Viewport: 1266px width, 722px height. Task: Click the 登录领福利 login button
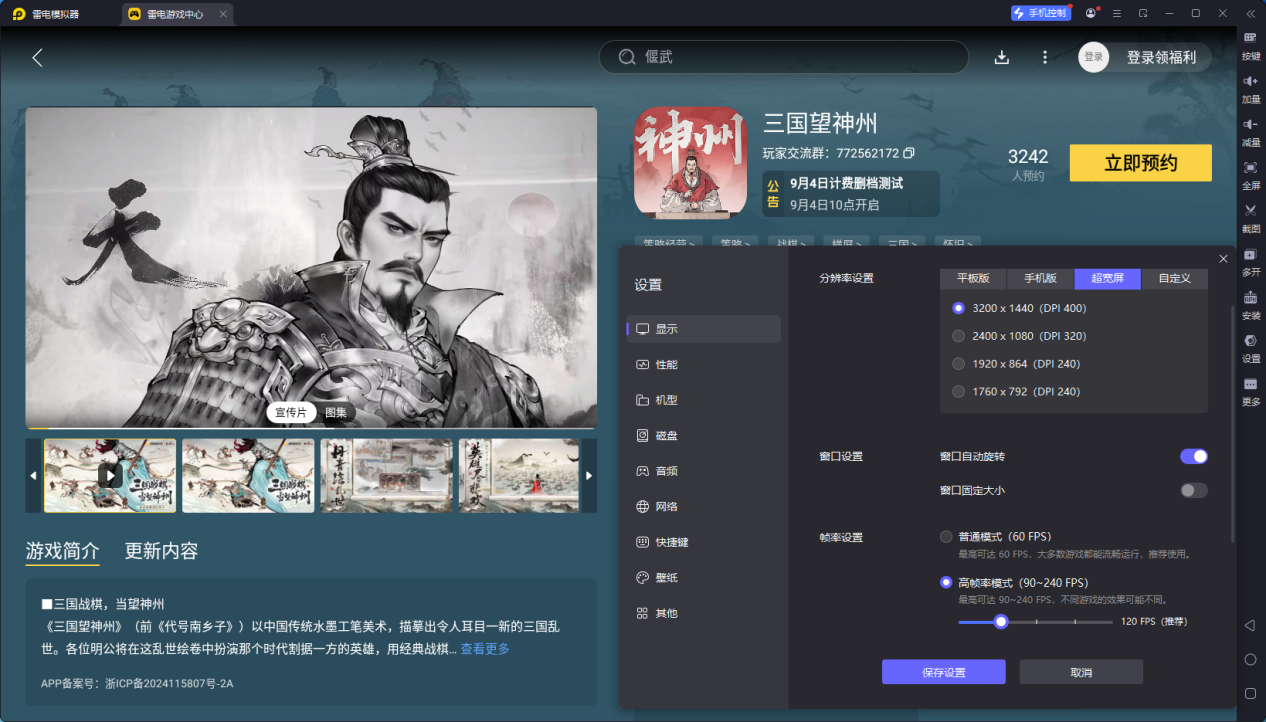tap(1160, 57)
